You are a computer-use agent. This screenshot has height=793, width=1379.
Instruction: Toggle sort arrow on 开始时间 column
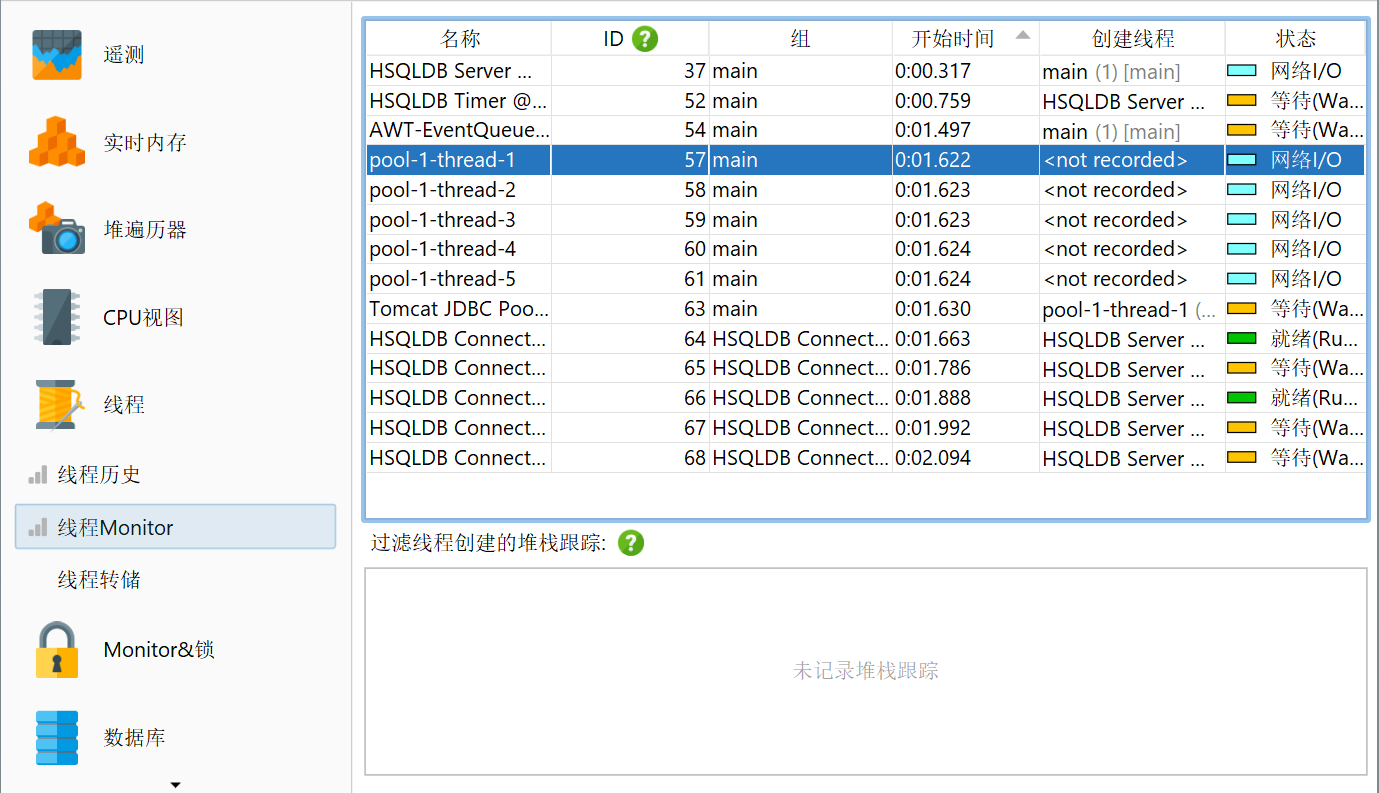click(1022, 35)
